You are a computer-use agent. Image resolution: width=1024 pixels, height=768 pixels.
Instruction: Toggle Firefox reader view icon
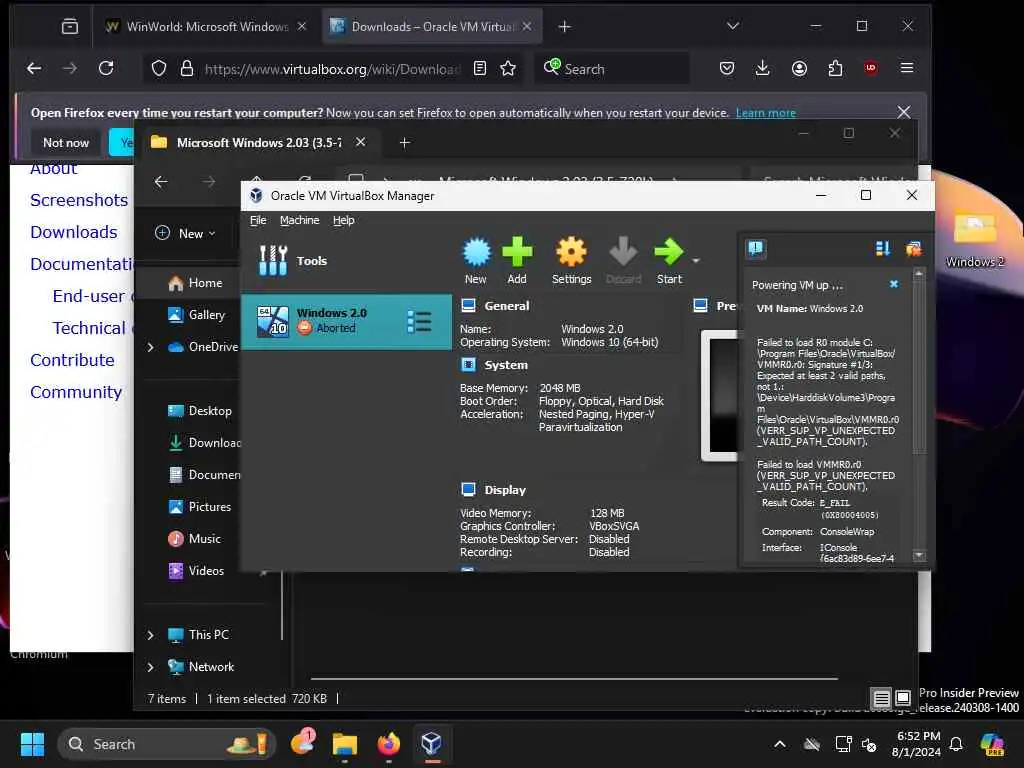[x=480, y=69]
